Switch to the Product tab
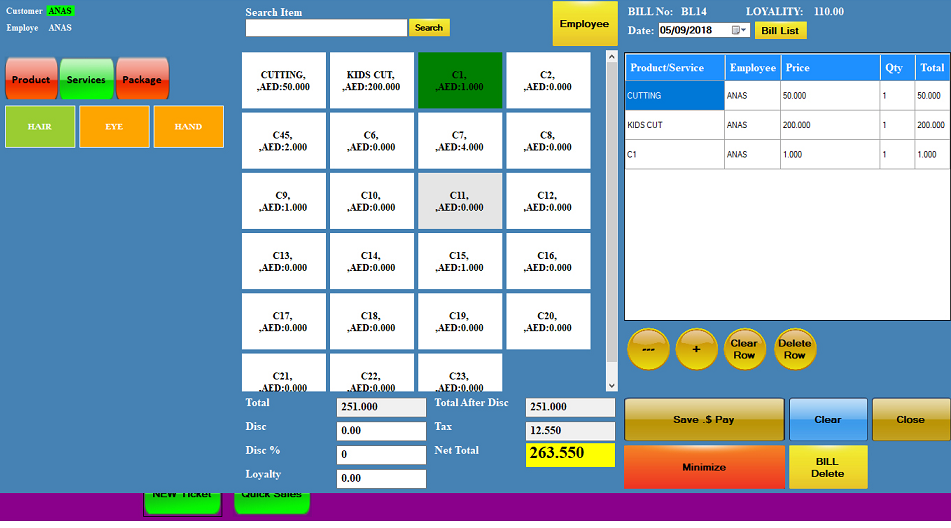 (x=31, y=79)
